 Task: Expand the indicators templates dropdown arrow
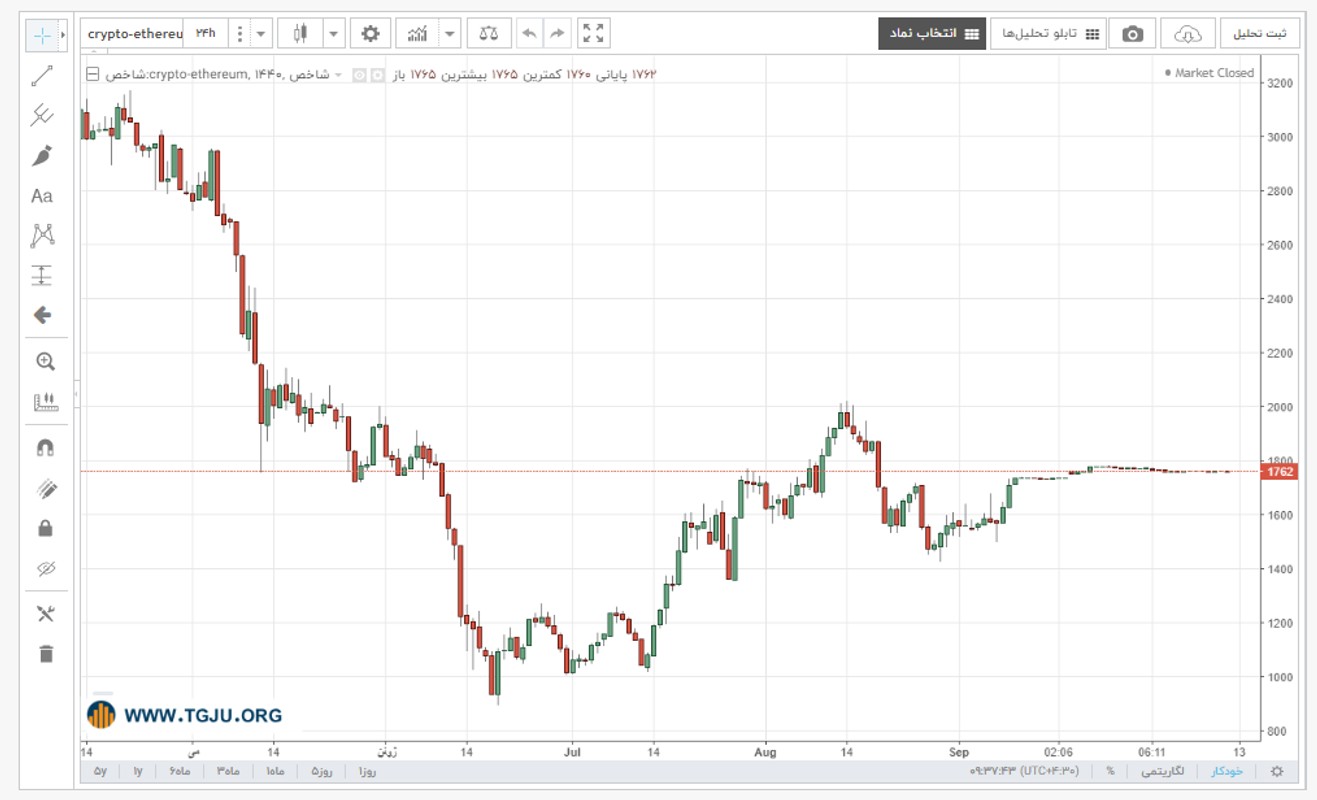pos(450,34)
